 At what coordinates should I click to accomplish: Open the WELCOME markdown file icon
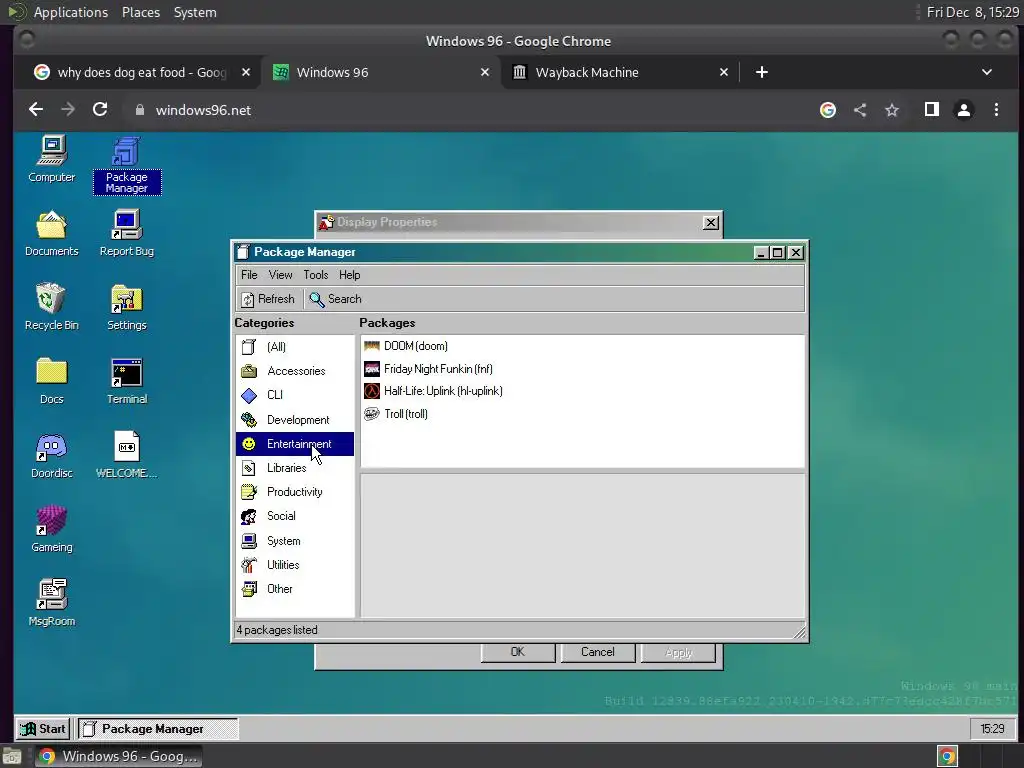(127, 456)
